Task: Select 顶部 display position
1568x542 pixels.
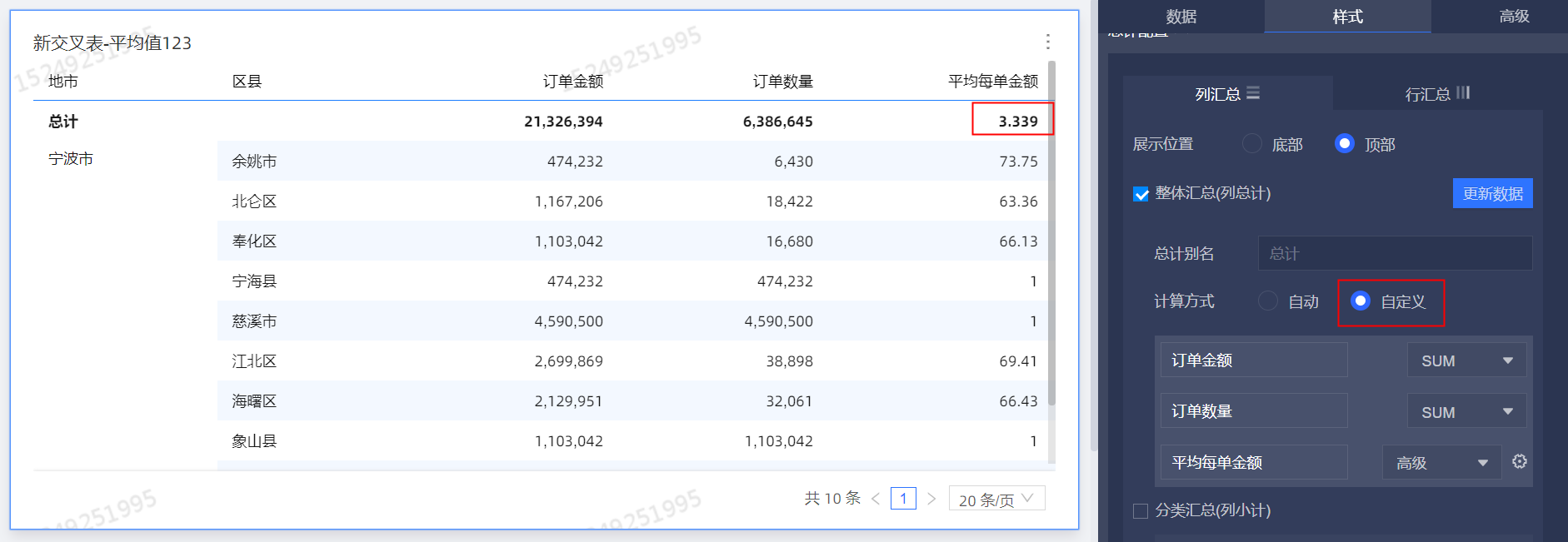Action: (x=1344, y=144)
